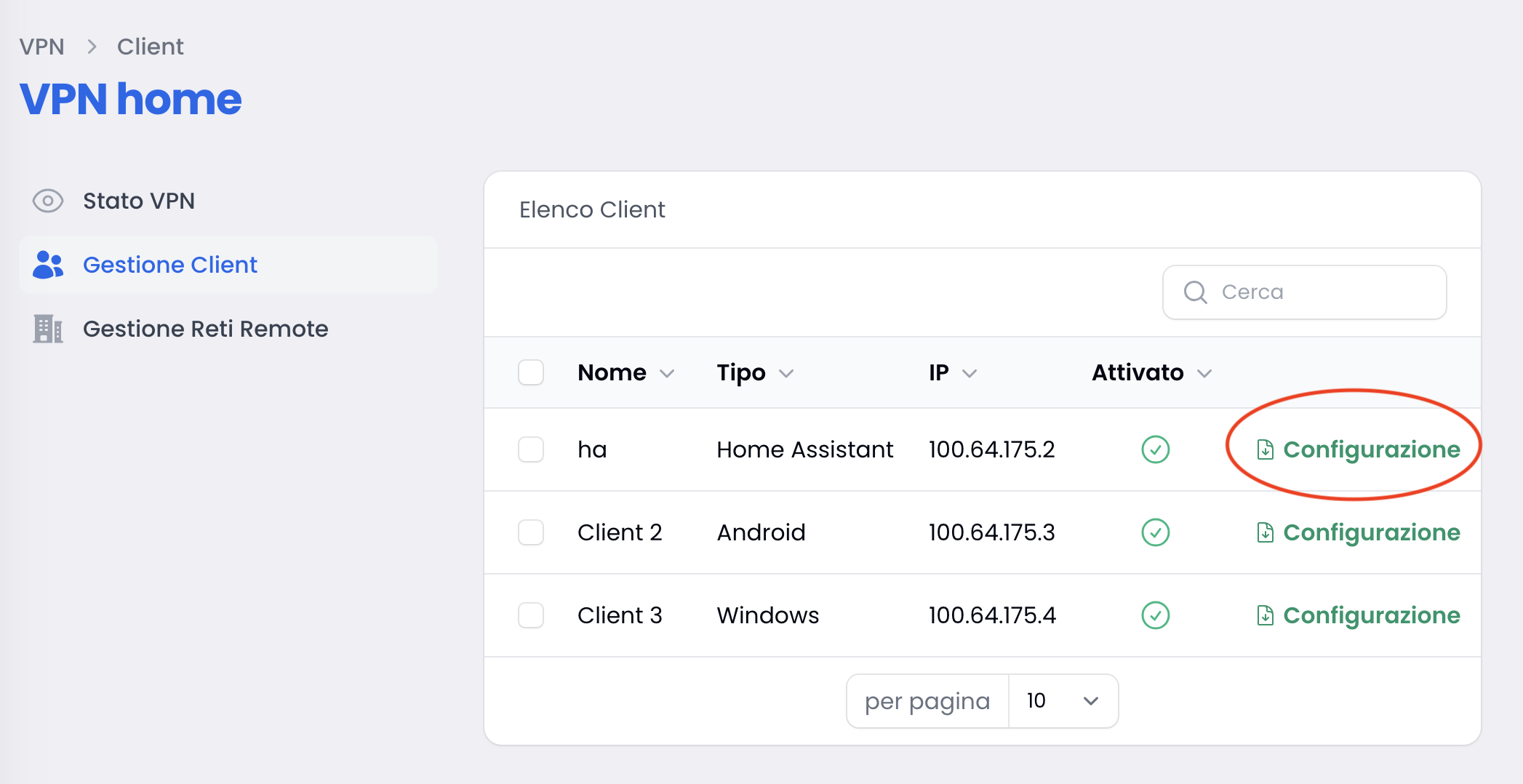Download Configurazione for Client 3
The image size is (1523, 784).
pos(1358,615)
